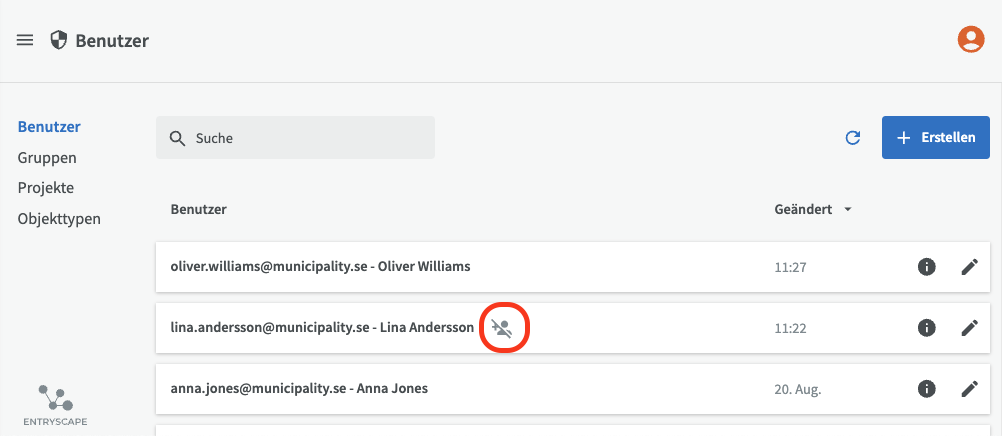Switch to Gruppen section

click(47, 158)
